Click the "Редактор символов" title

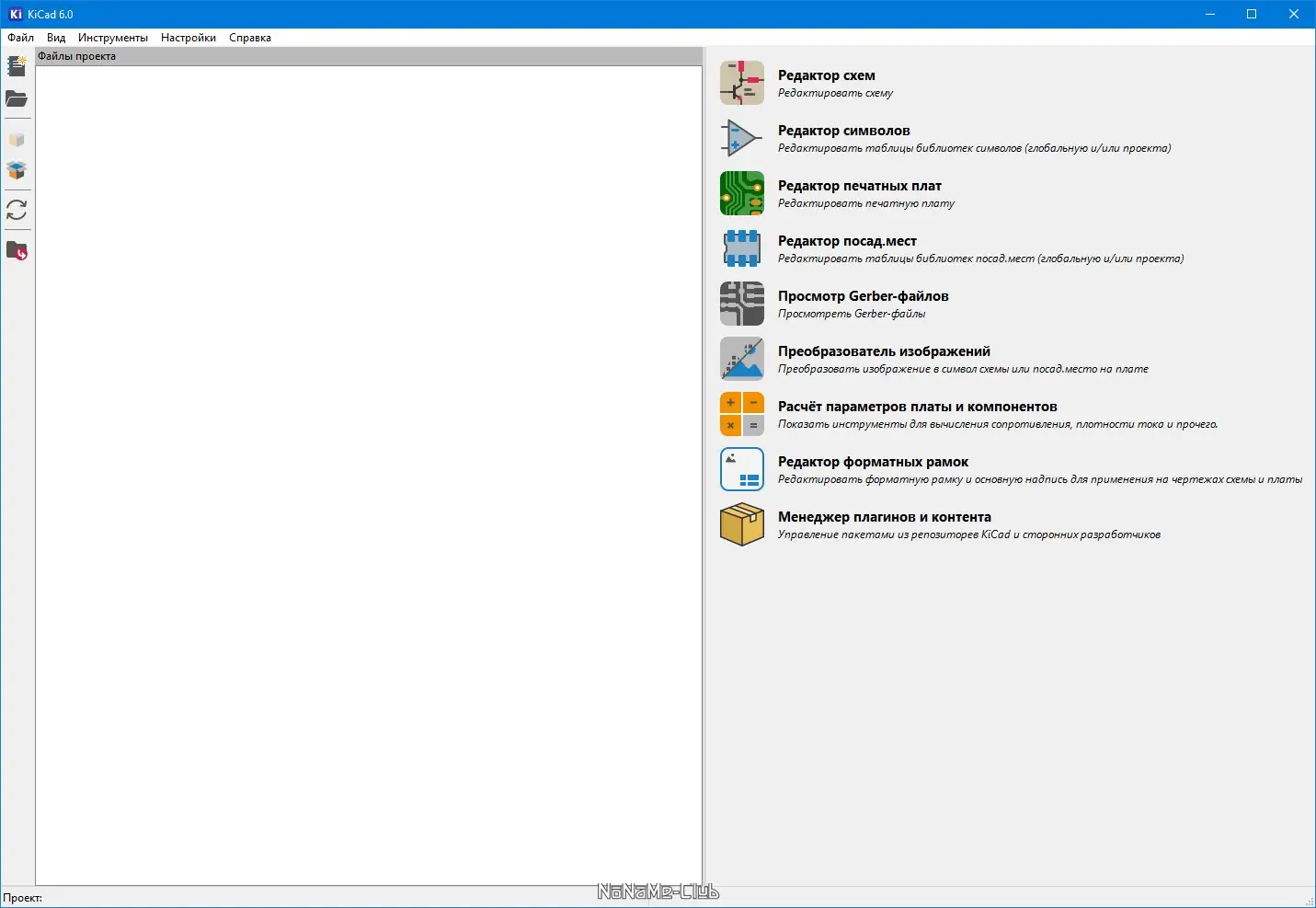pyautogui.click(x=844, y=131)
